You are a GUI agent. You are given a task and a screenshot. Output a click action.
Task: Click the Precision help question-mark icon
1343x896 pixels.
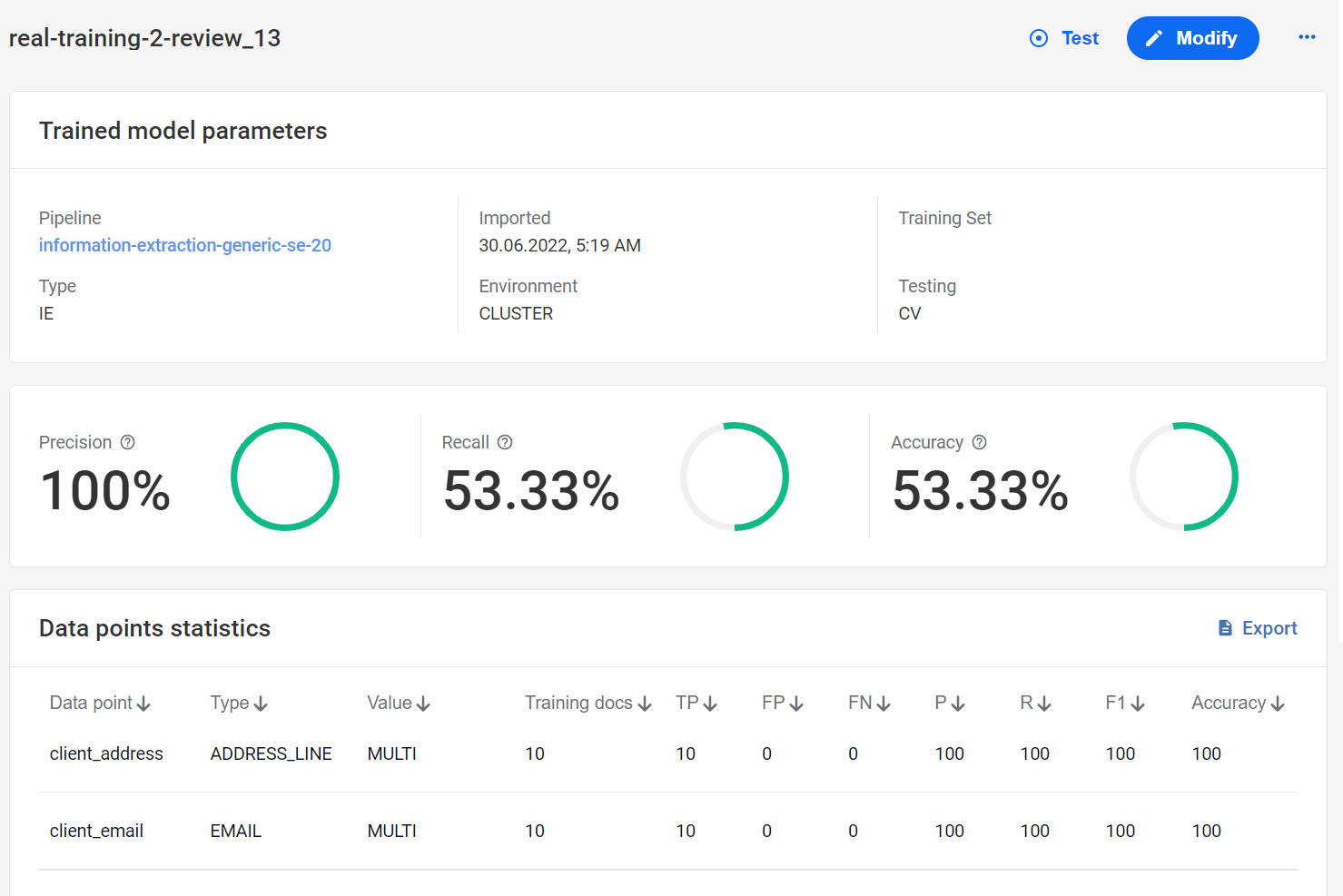click(x=128, y=442)
